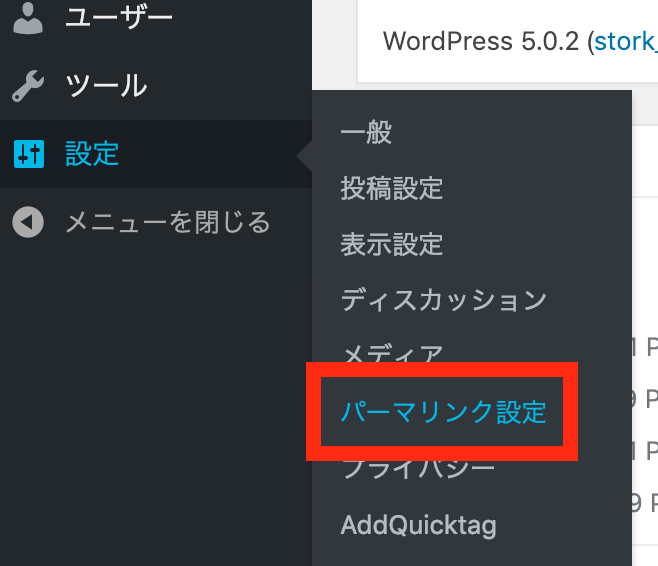Viewport: 658px width, 566px height.
Task: Open the ユーザー menu label
Action: tap(119, 18)
